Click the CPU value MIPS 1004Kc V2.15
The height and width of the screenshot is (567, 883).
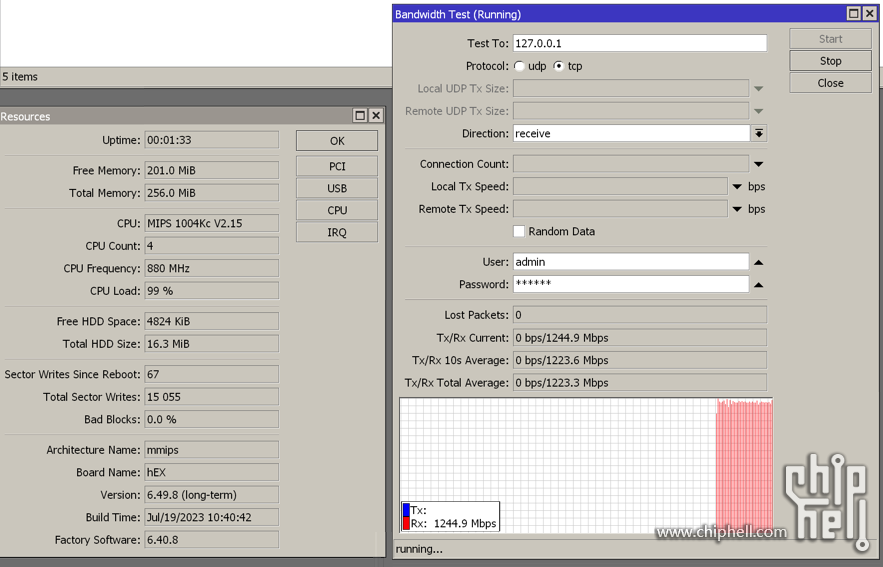(x=211, y=223)
